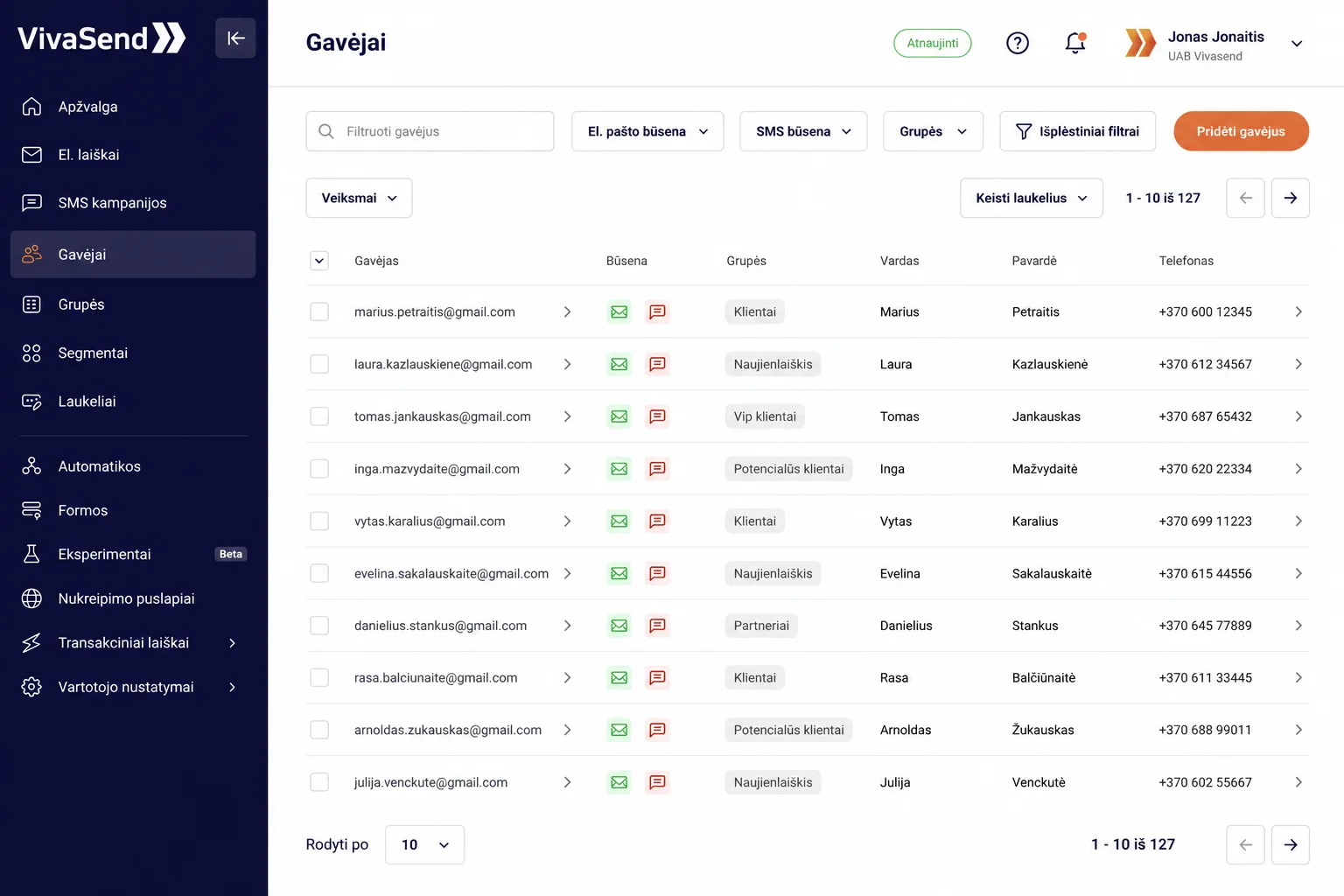
Task: Click the email status icon for marius.petraitis
Action: click(619, 311)
